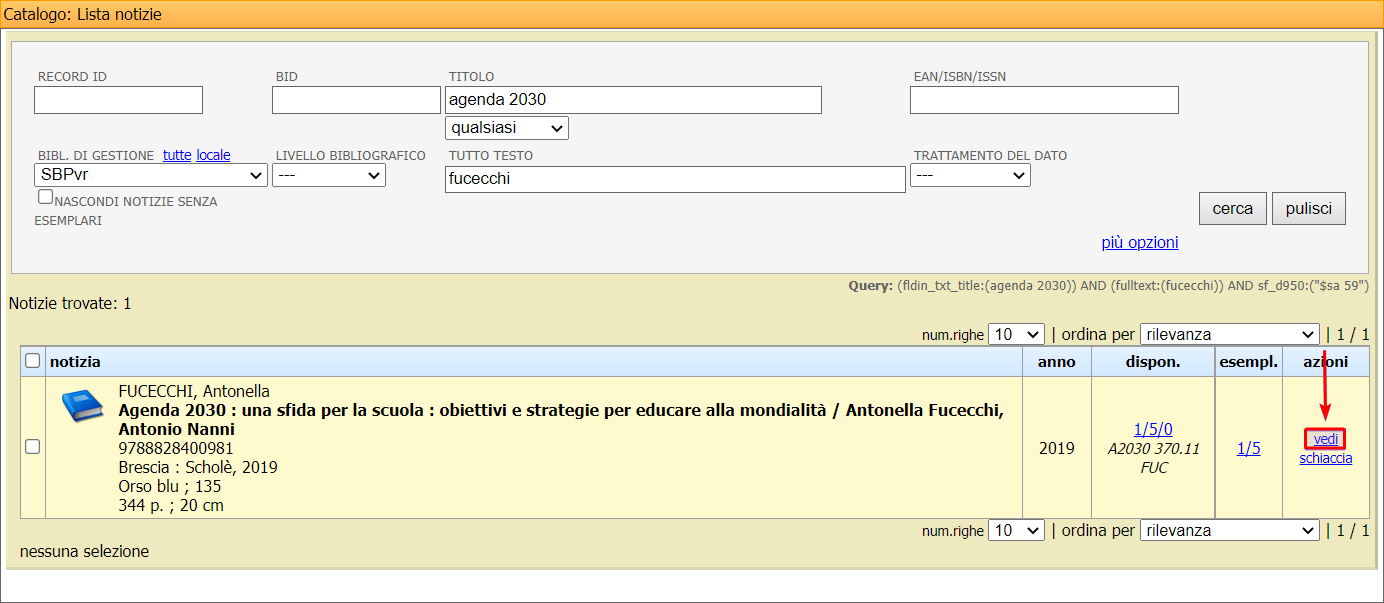Change top num.righe rows dropdown

(x=1015, y=334)
